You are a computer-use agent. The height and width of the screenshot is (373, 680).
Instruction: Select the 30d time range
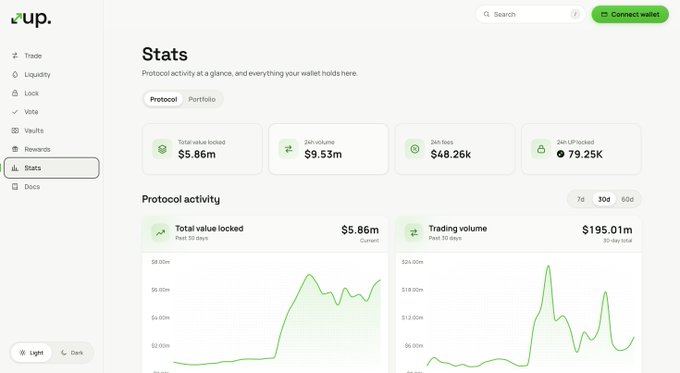(604, 200)
